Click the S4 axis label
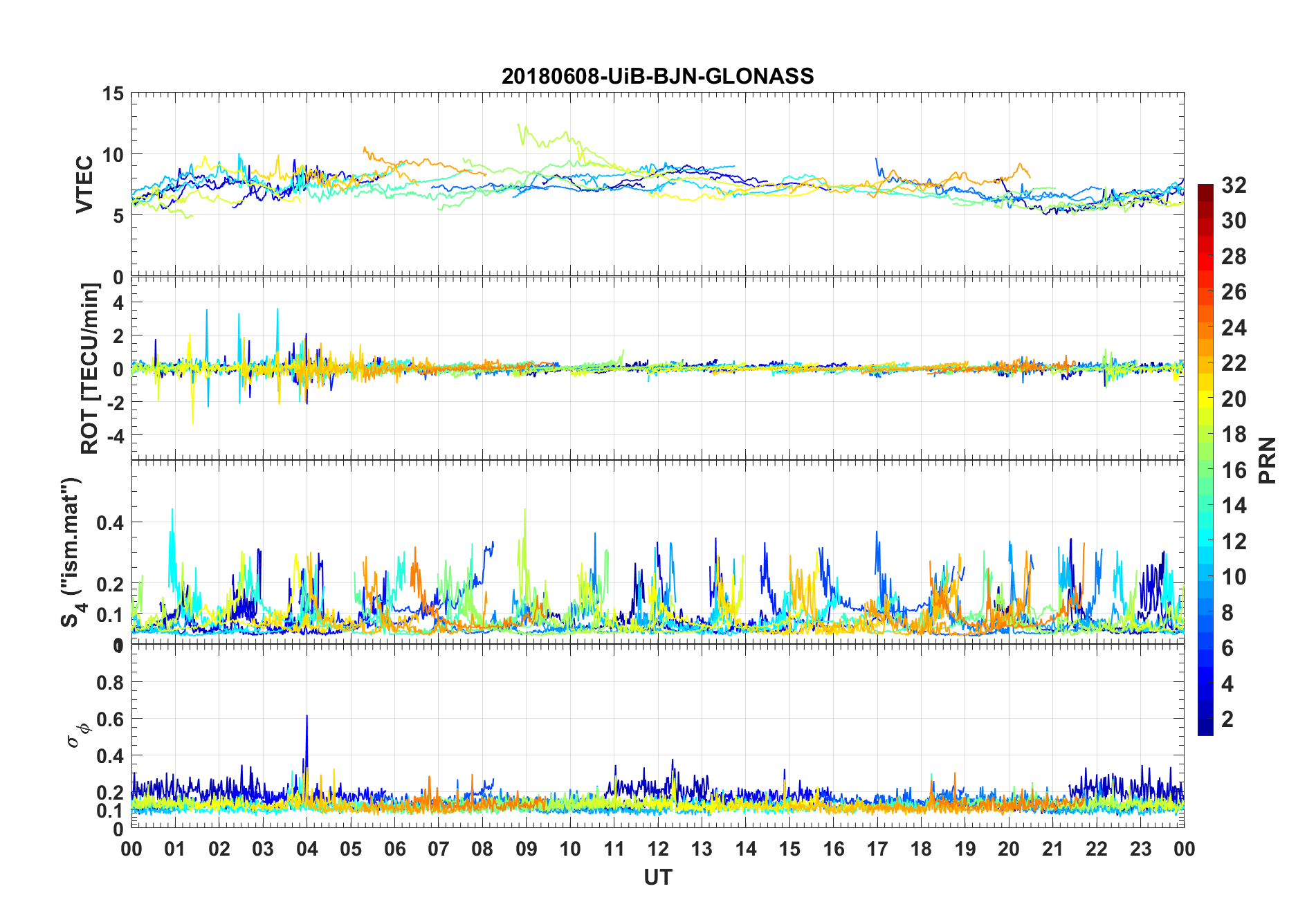The image size is (1316, 920). click(x=72, y=552)
